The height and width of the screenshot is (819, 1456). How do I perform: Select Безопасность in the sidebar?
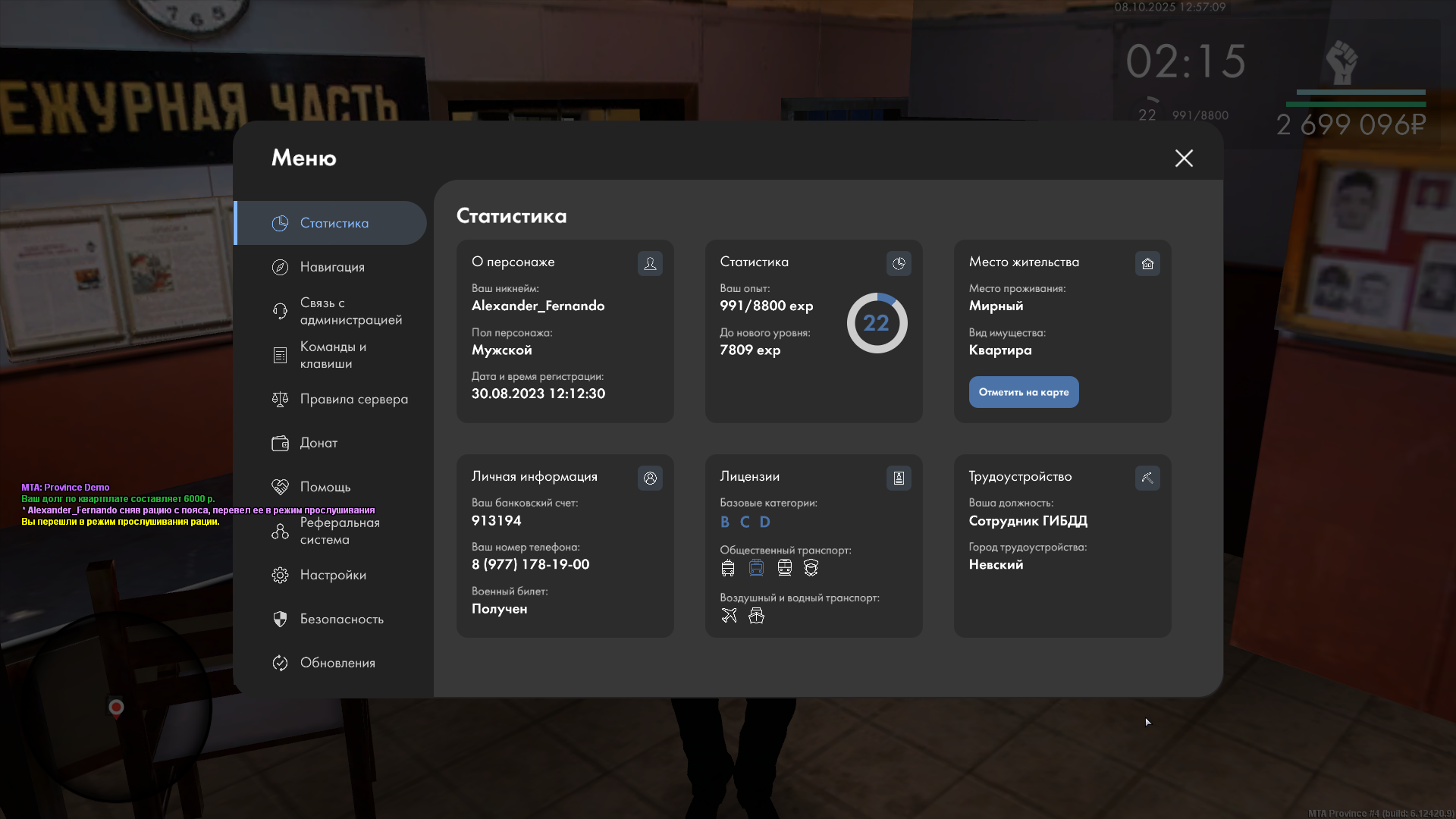point(341,619)
